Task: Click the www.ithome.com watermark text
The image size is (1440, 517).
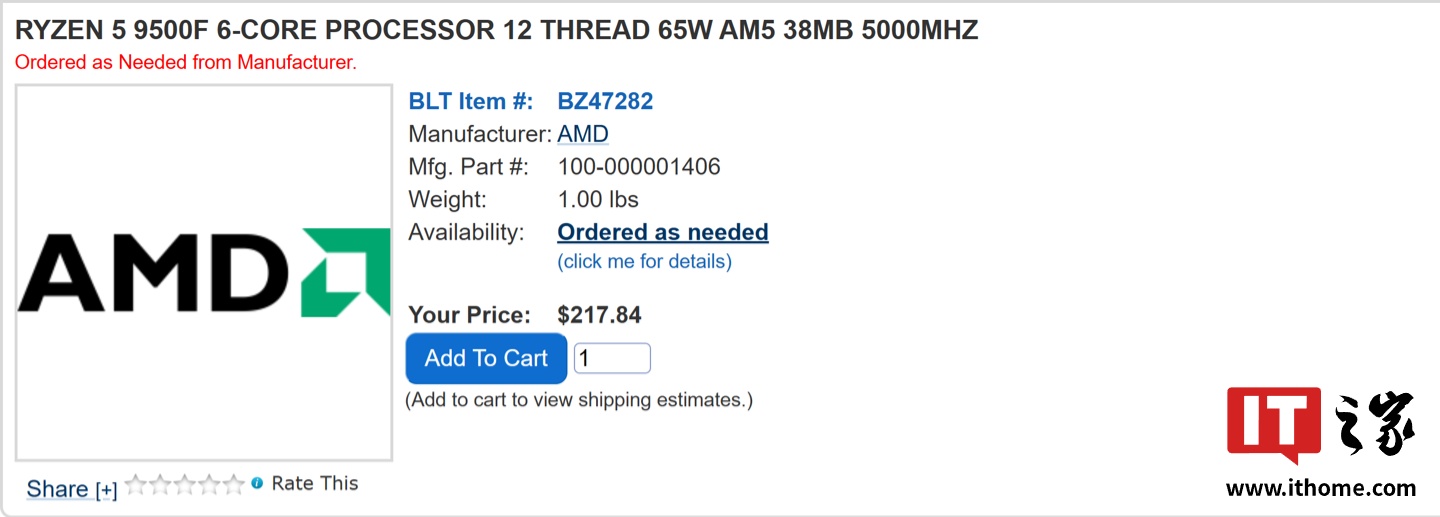Action: [x=1321, y=488]
